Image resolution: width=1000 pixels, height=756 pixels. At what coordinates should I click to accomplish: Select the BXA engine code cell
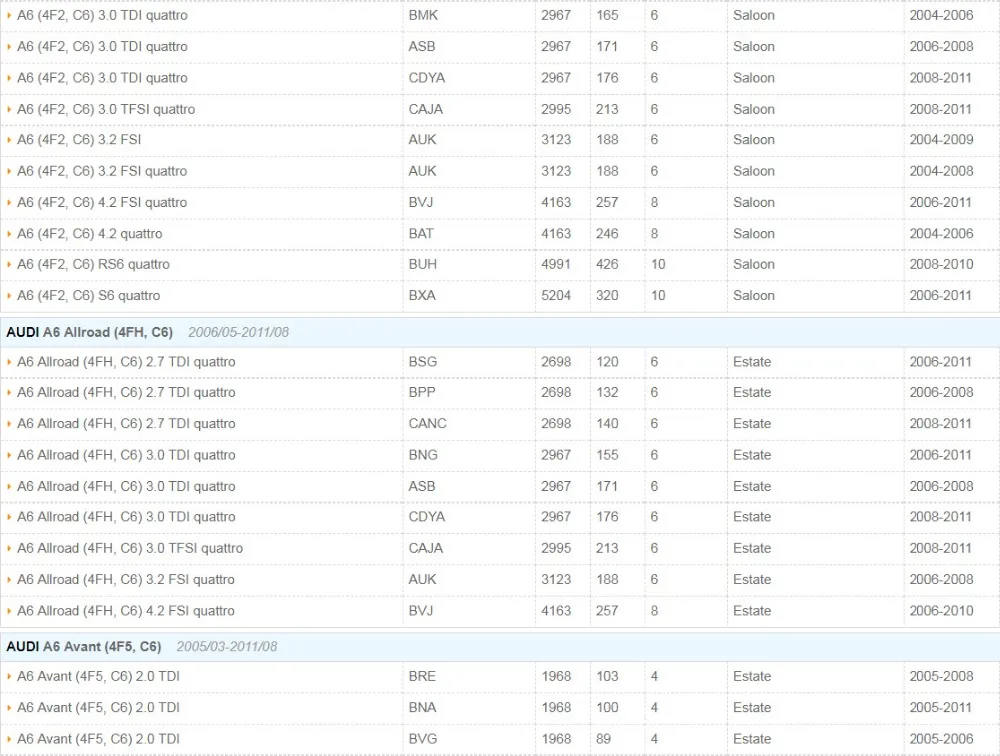tap(422, 296)
